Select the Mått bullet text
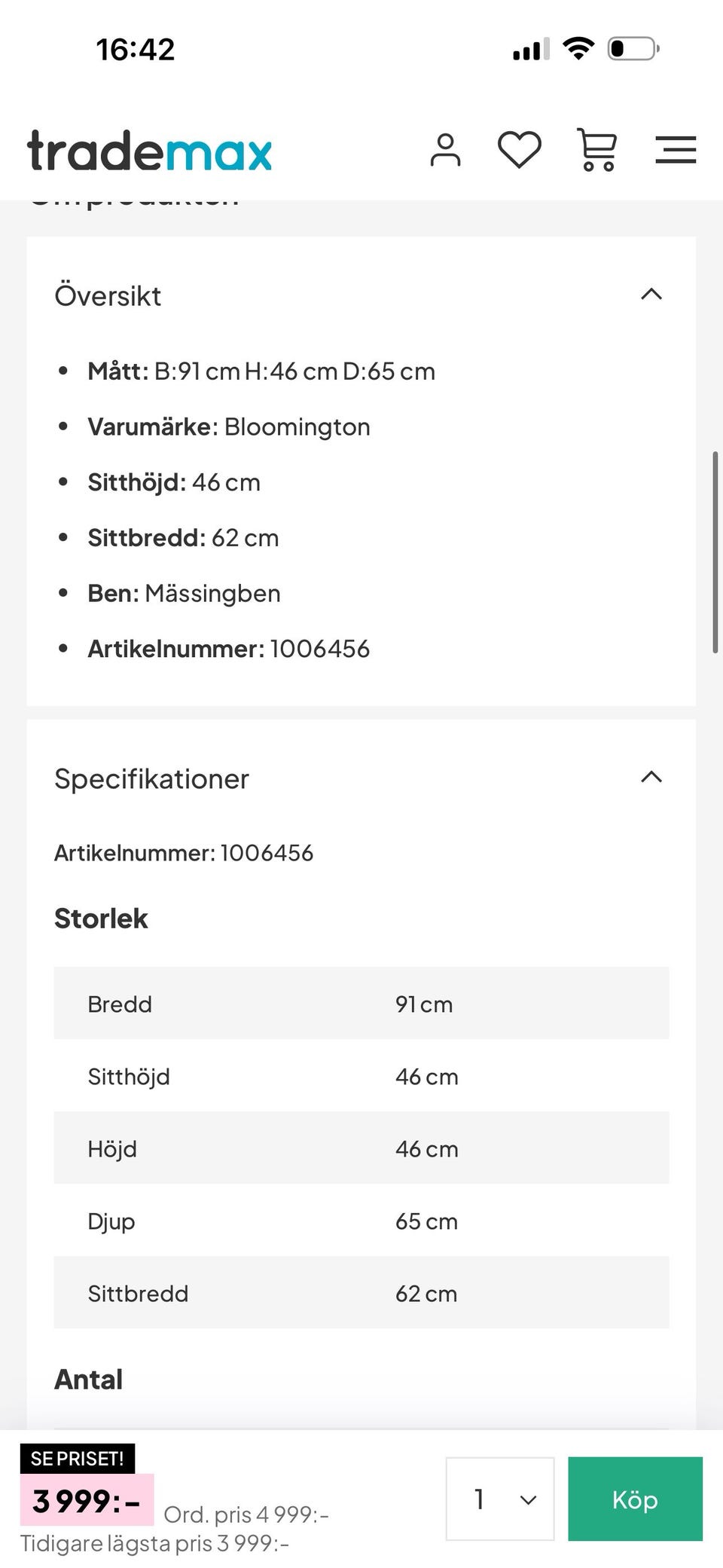The image size is (723, 1568). click(x=262, y=371)
